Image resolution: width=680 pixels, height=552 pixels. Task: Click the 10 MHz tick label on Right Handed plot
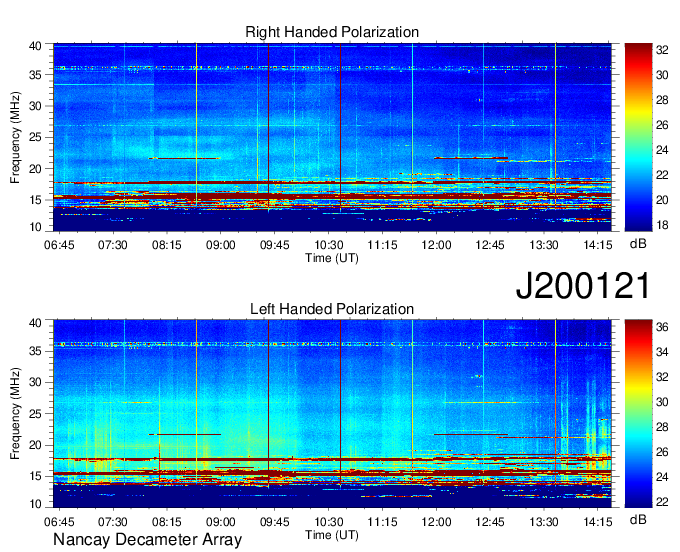[35, 227]
